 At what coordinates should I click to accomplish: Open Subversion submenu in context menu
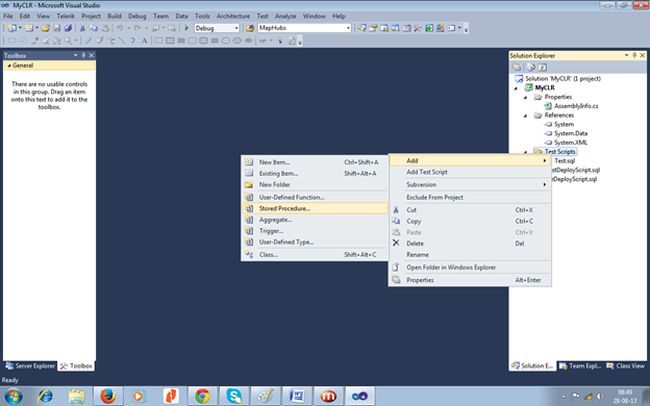click(470, 184)
